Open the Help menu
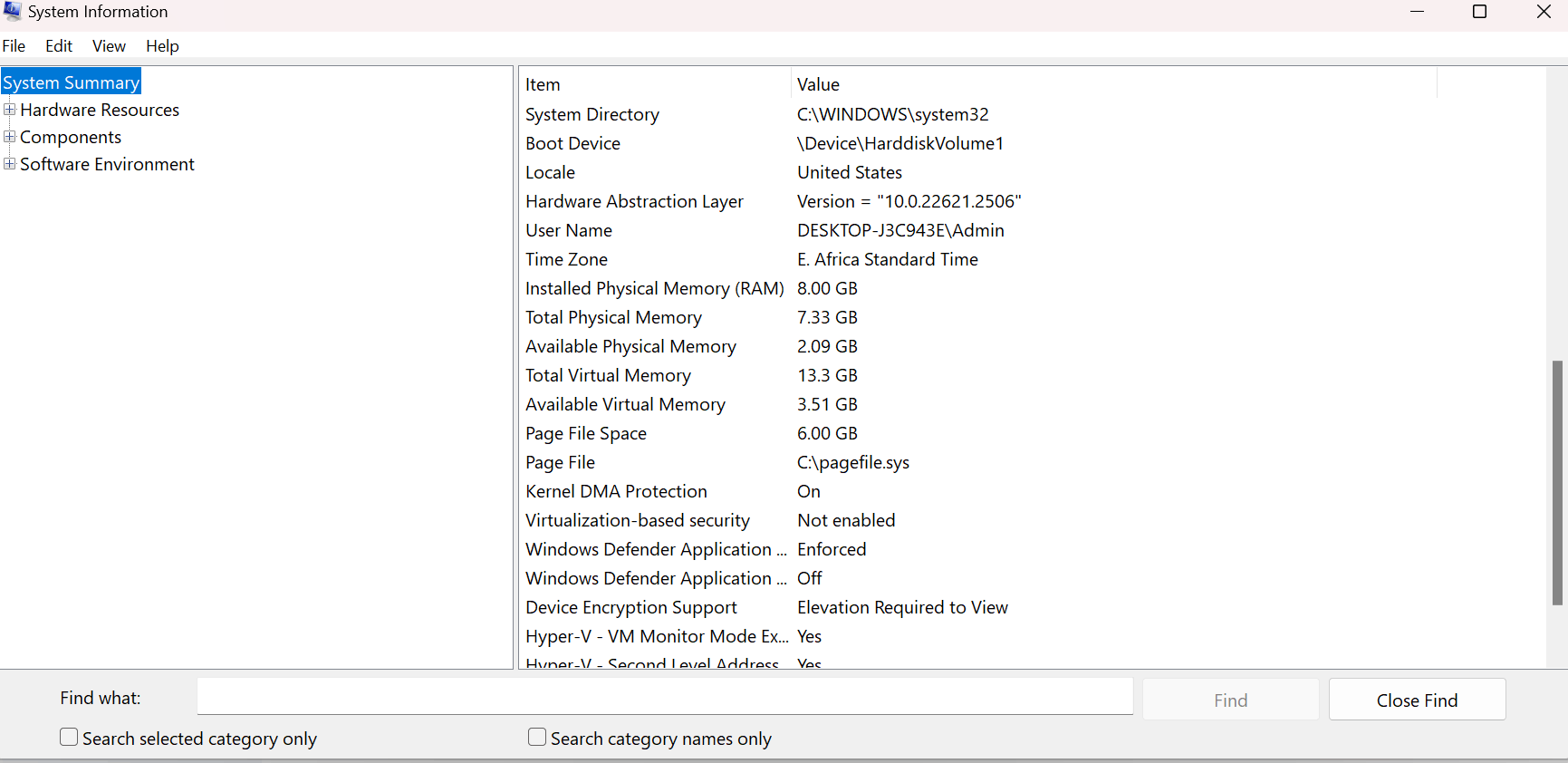Viewport: 1568px width, 763px height. click(x=162, y=46)
